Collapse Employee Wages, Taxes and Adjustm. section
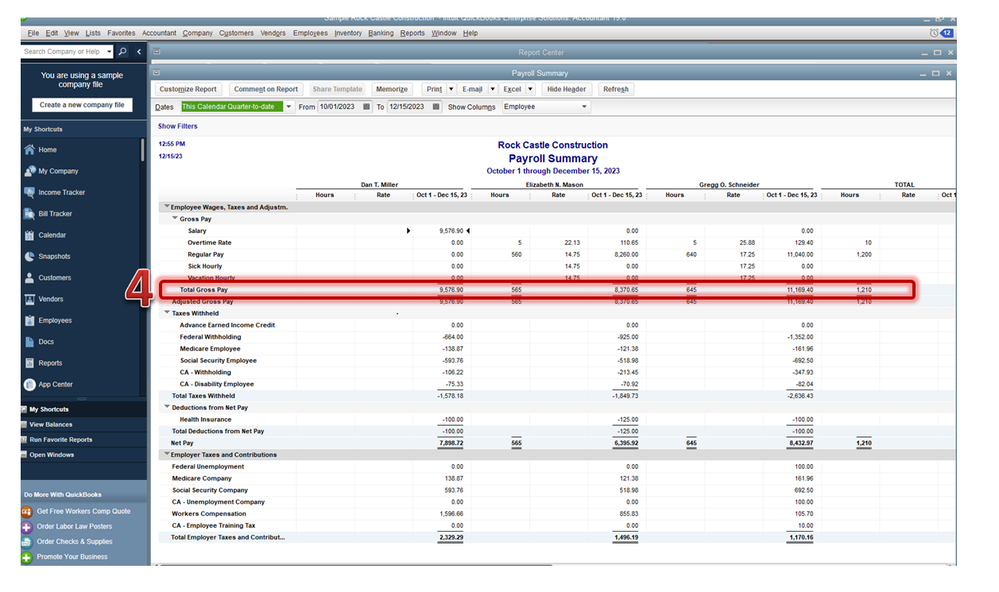The width and height of the screenshot is (999, 592). click(x=167, y=206)
